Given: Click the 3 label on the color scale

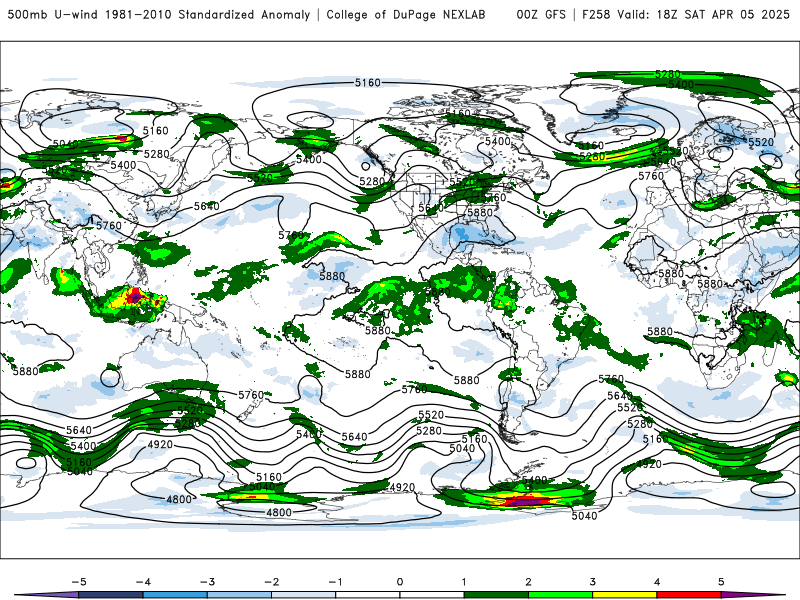Looking at the screenshot, I should pyautogui.click(x=592, y=582).
